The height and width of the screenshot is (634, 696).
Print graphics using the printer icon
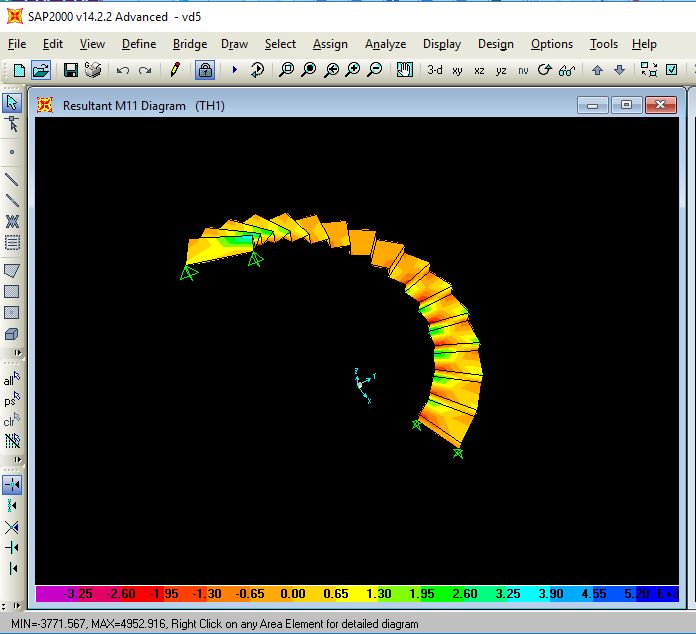[x=93, y=70]
